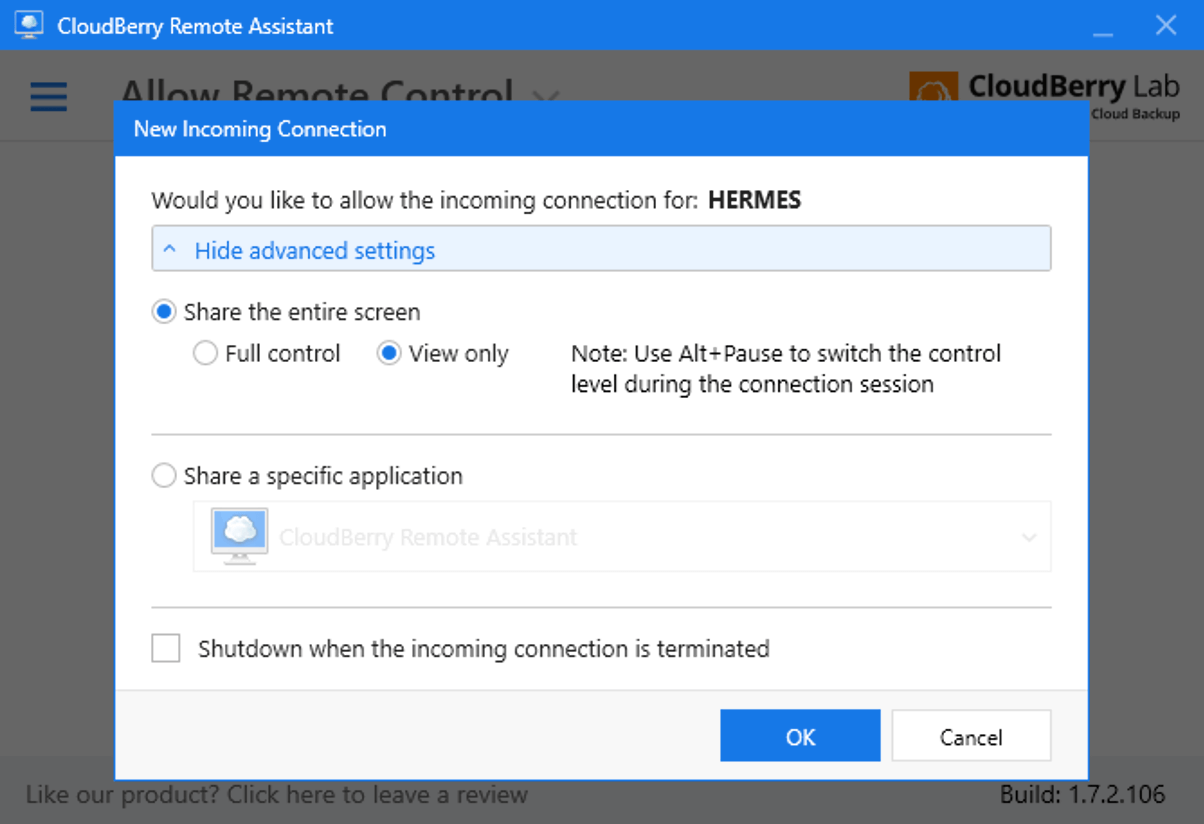Collapse the Hide advanced settings section
The width and height of the screenshot is (1204, 824).
point(314,250)
